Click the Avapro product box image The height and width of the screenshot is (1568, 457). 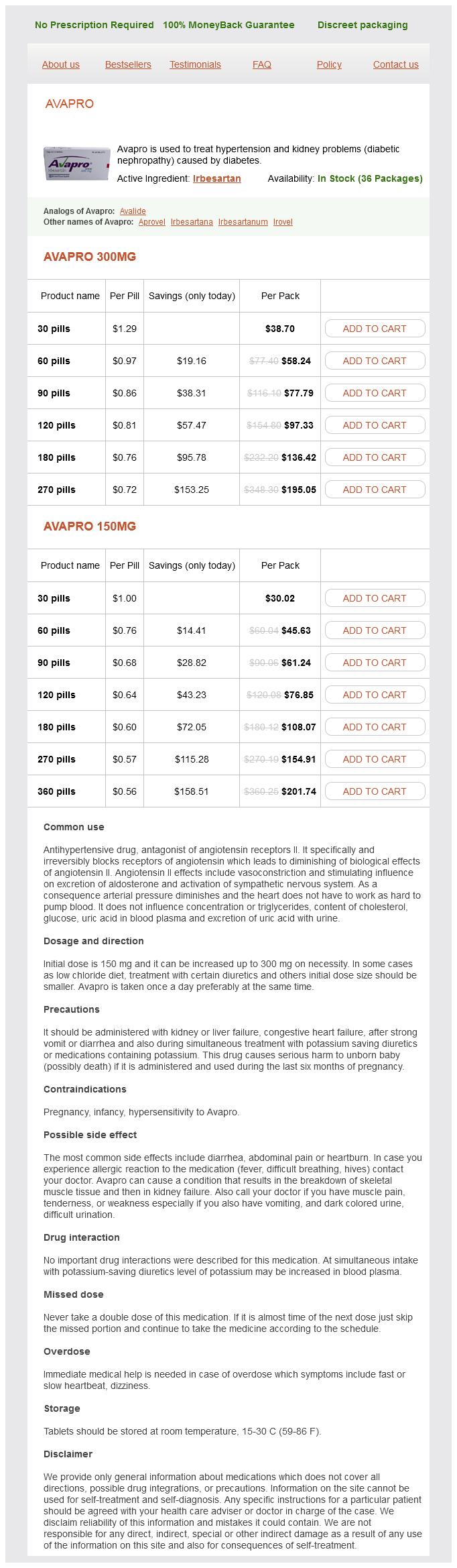pyautogui.click(x=76, y=164)
